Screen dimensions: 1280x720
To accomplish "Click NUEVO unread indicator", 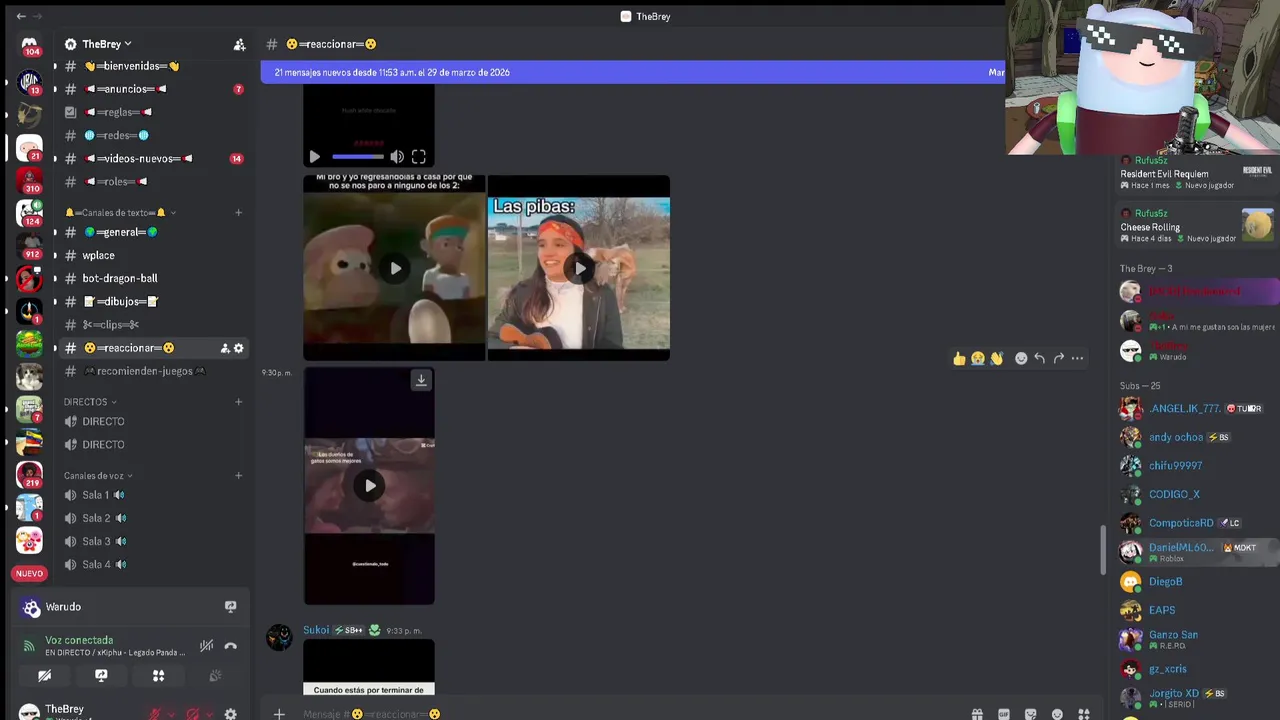I will point(29,573).
